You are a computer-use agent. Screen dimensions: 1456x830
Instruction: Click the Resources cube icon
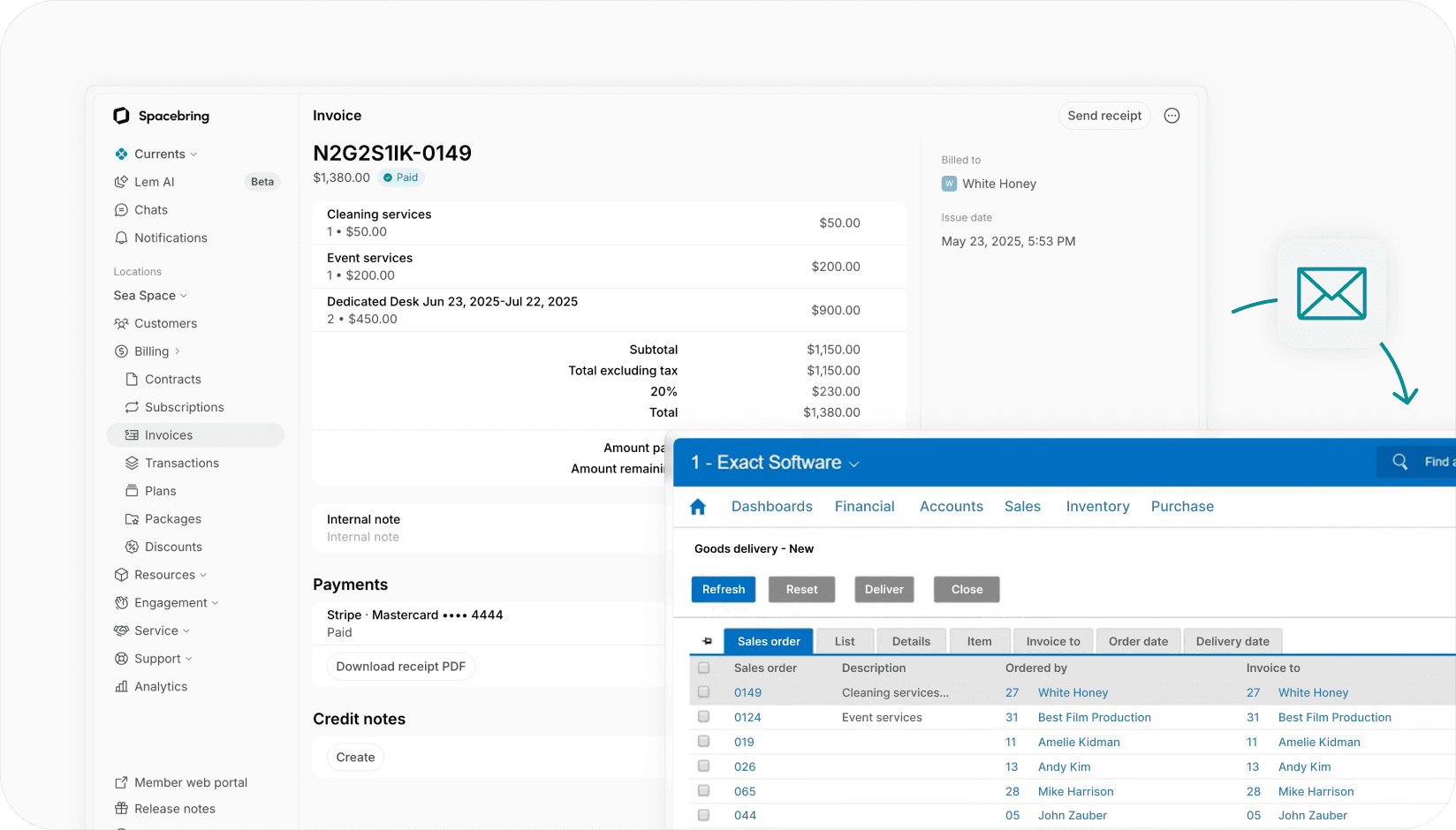(x=121, y=575)
